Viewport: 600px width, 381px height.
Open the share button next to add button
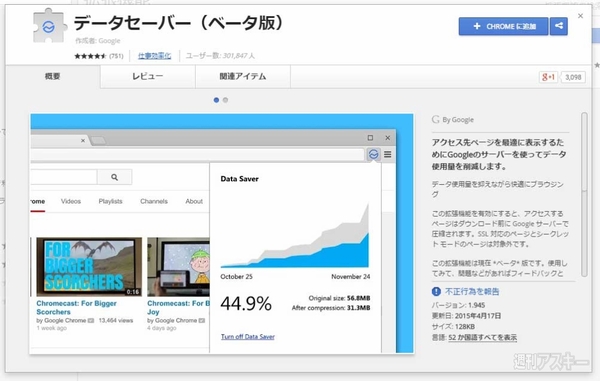click(x=559, y=26)
